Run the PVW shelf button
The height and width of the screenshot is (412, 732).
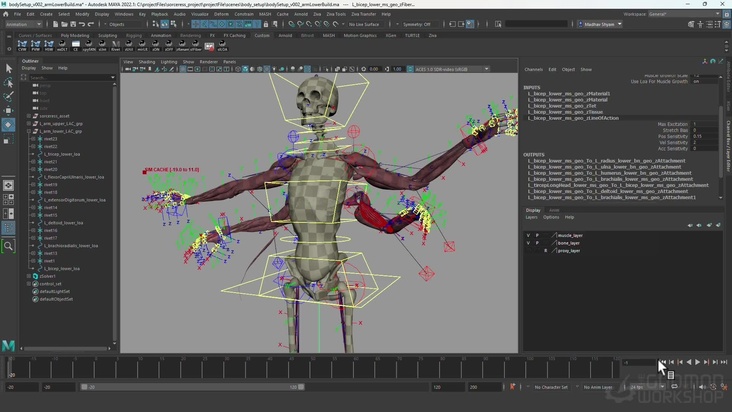35,46
